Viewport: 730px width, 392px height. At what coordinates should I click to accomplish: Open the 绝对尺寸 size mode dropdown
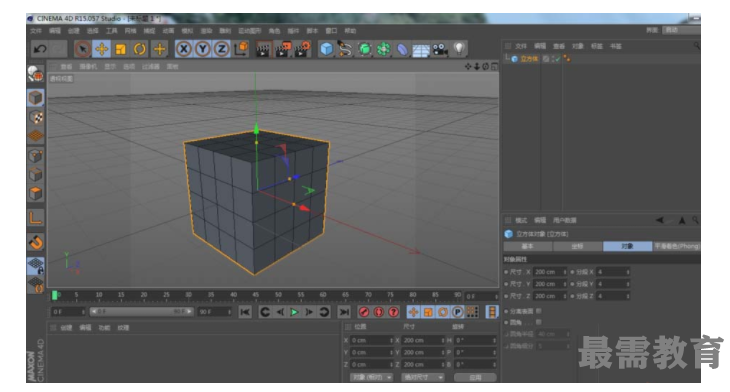point(423,377)
